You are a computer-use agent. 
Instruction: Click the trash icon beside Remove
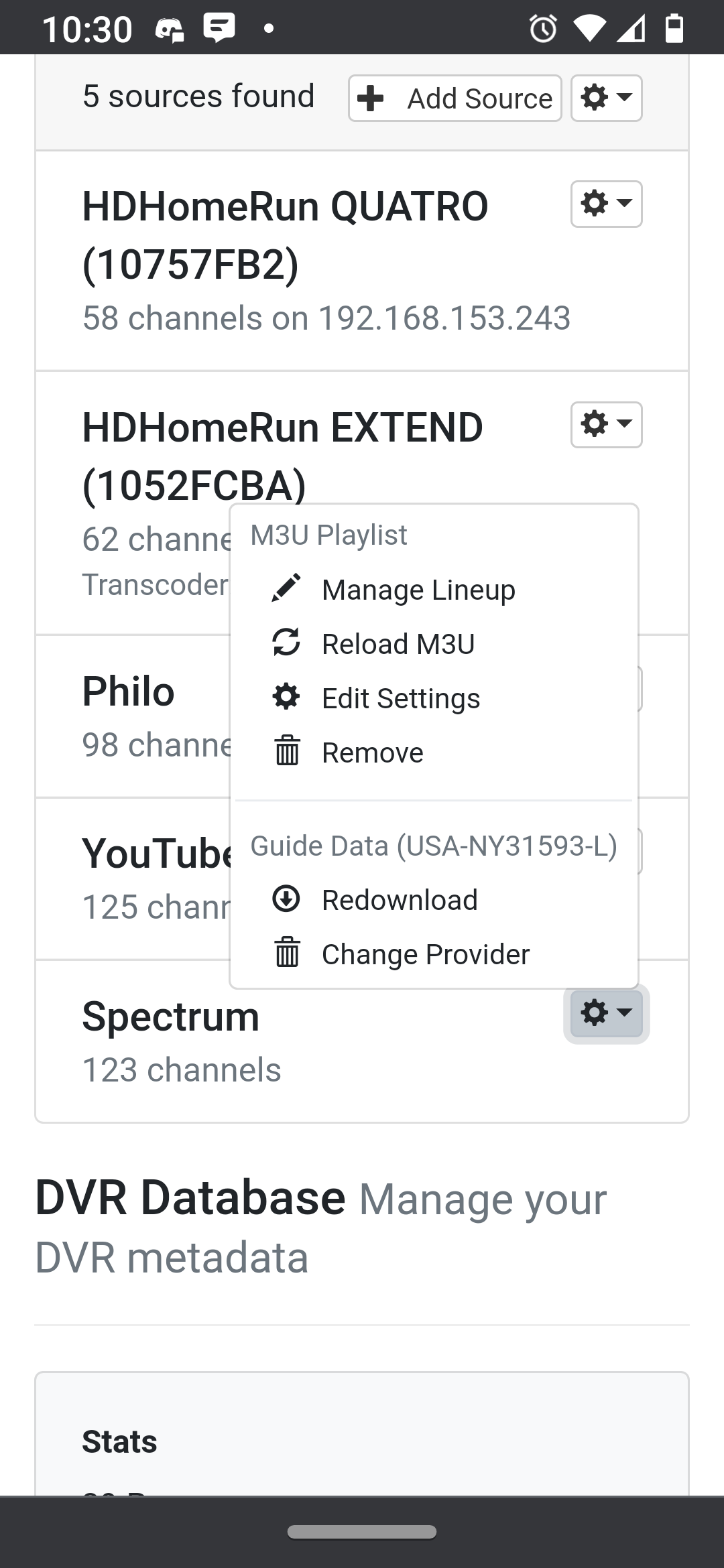coord(287,750)
